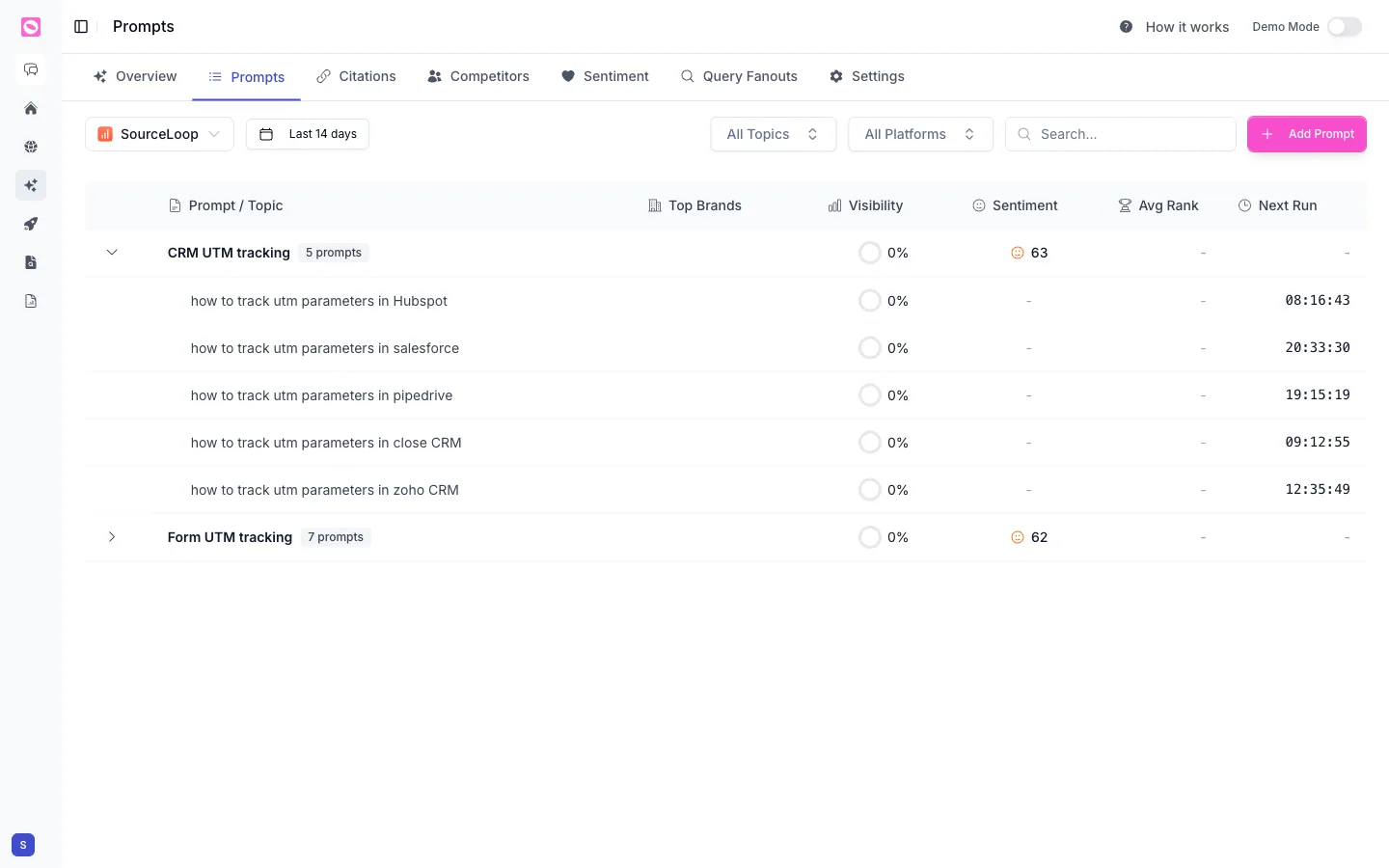
Task: Sort by the Visibility column header
Action: click(865, 205)
